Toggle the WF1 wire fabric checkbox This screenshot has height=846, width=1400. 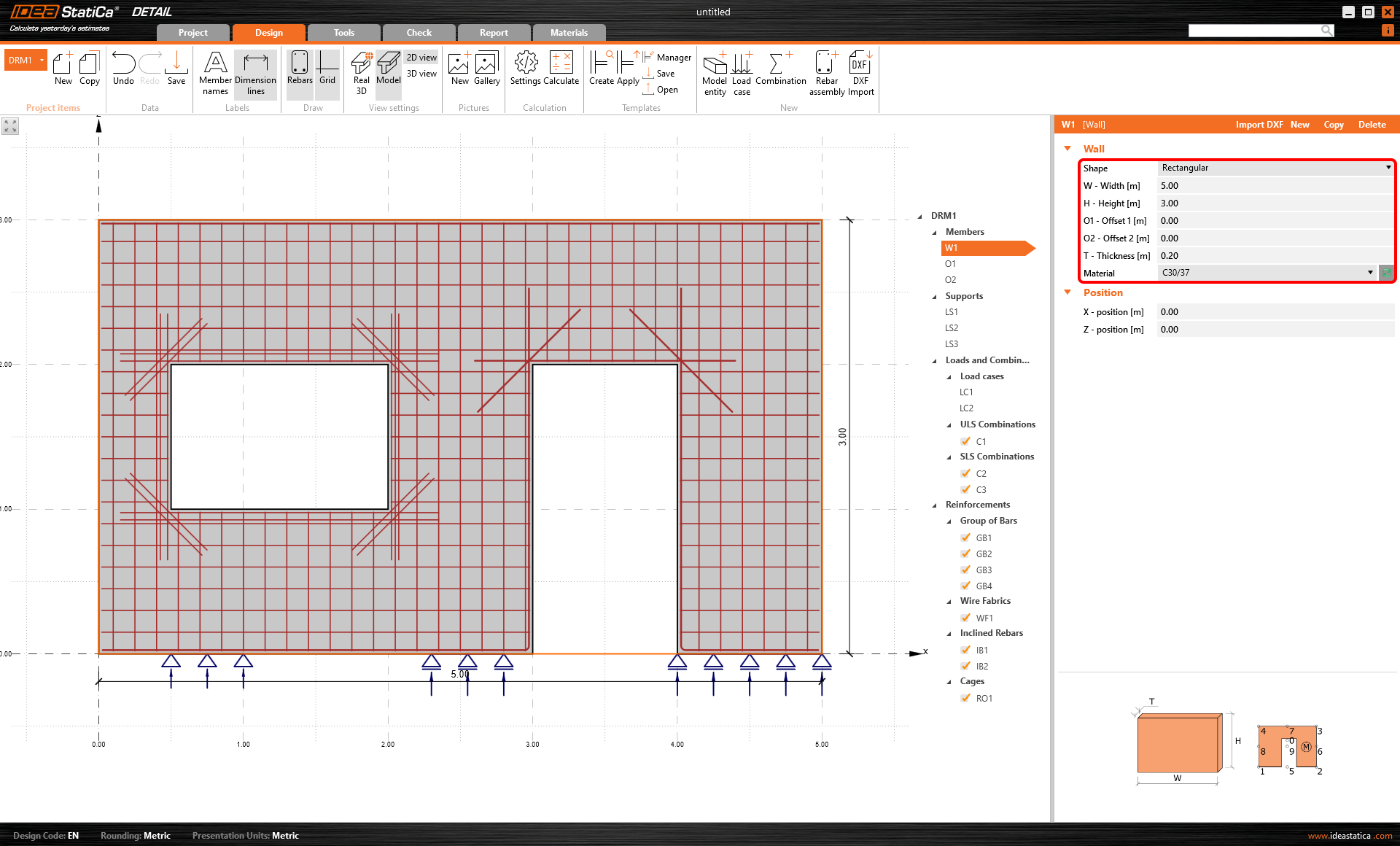point(966,618)
